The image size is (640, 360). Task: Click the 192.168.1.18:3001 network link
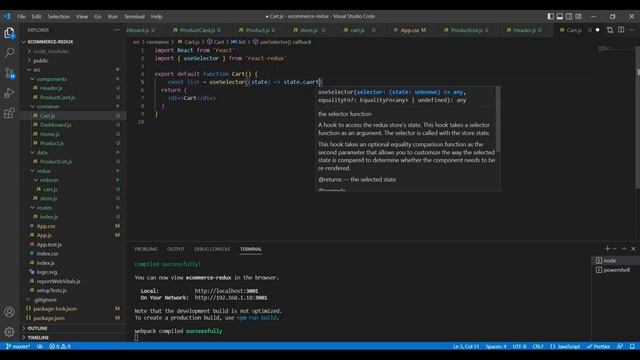click(231, 298)
